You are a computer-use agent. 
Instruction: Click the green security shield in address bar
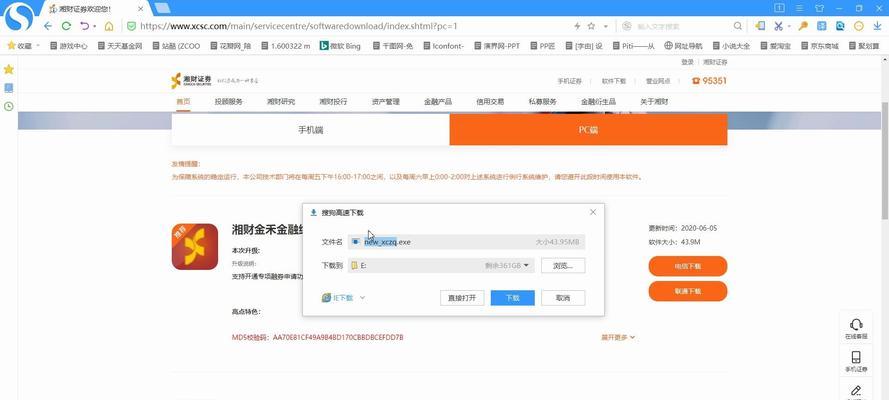click(131, 26)
